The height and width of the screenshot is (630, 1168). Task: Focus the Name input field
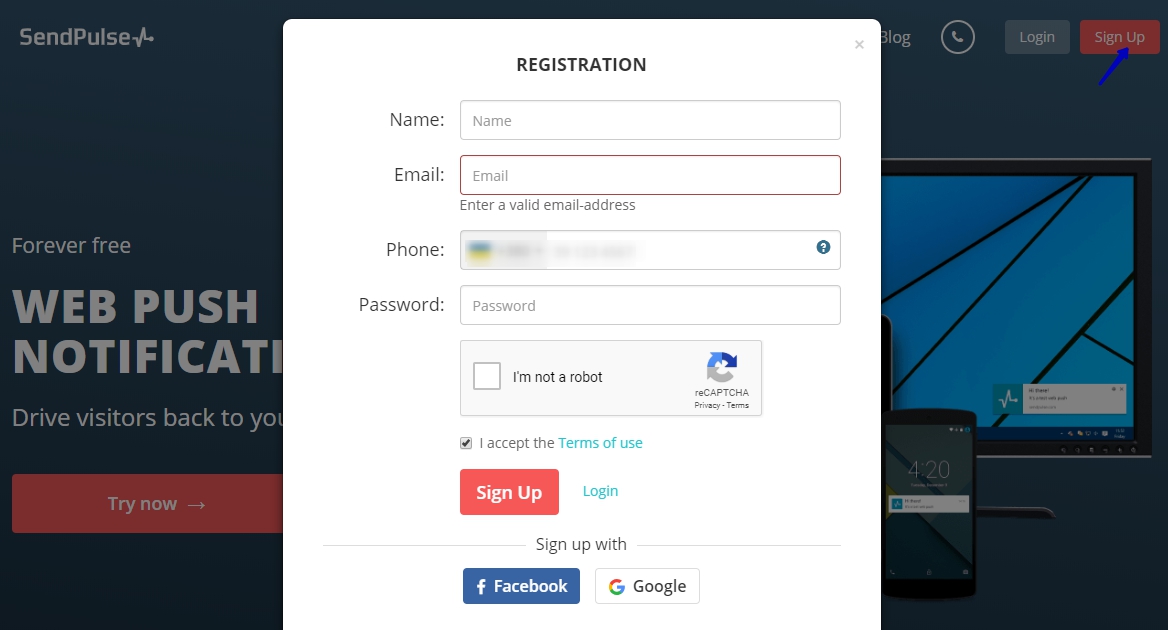point(650,120)
